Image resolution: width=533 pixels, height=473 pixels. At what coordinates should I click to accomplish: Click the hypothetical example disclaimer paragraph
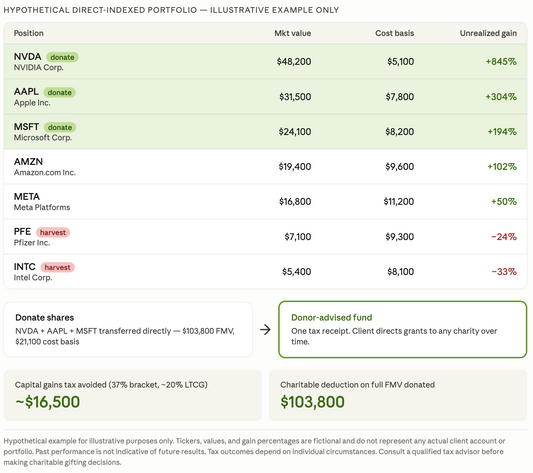click(254, 452)
